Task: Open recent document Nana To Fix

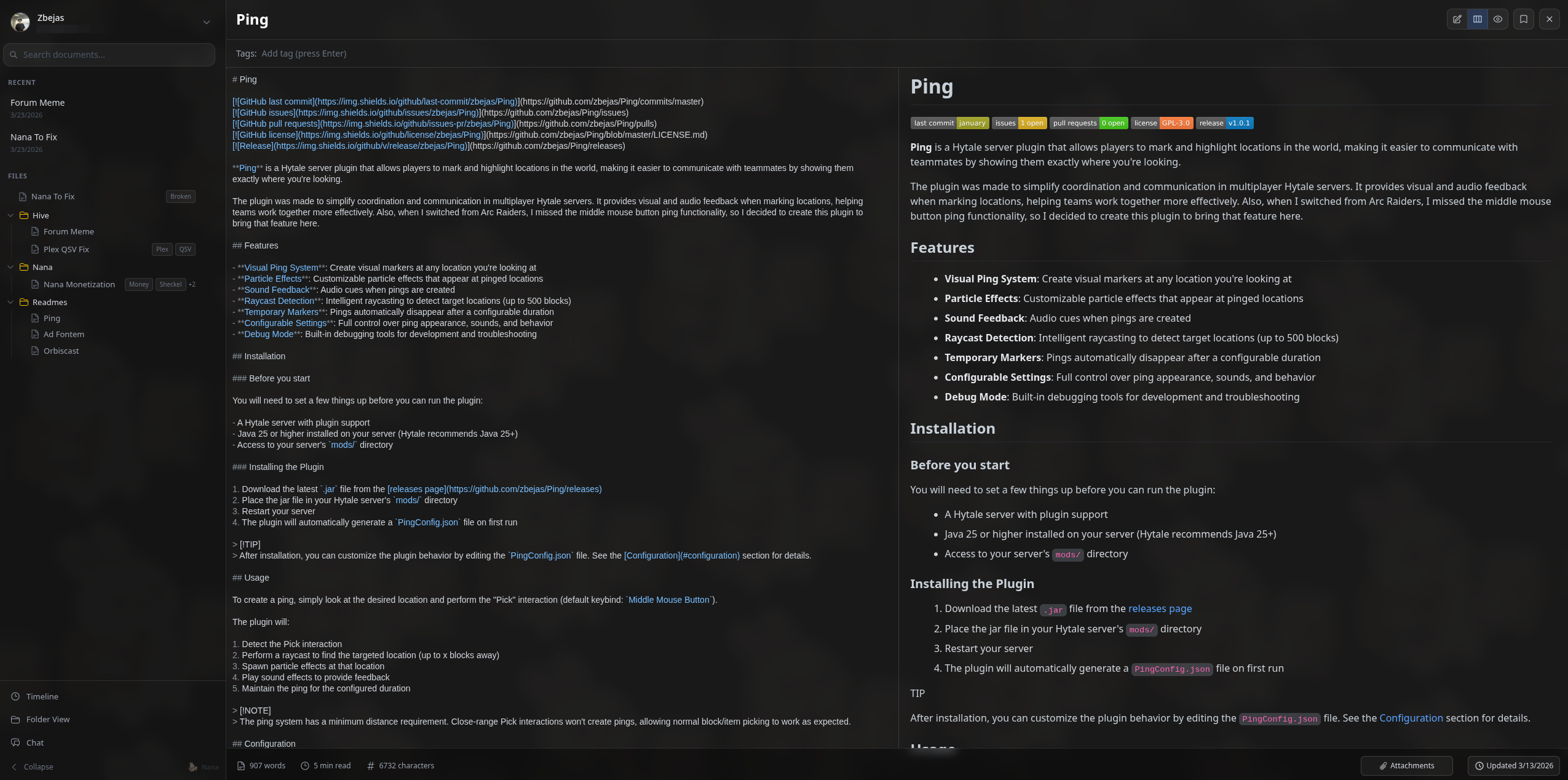Action: 34,137
